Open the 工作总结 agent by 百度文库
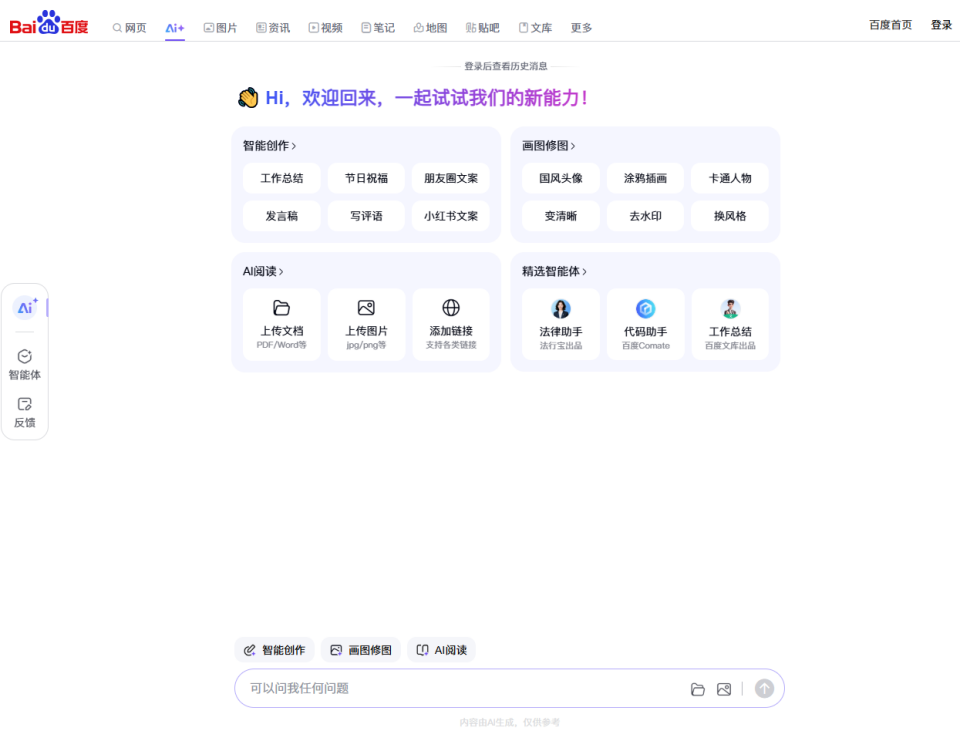This screenshot has width=960, height=731. (730, 324)
